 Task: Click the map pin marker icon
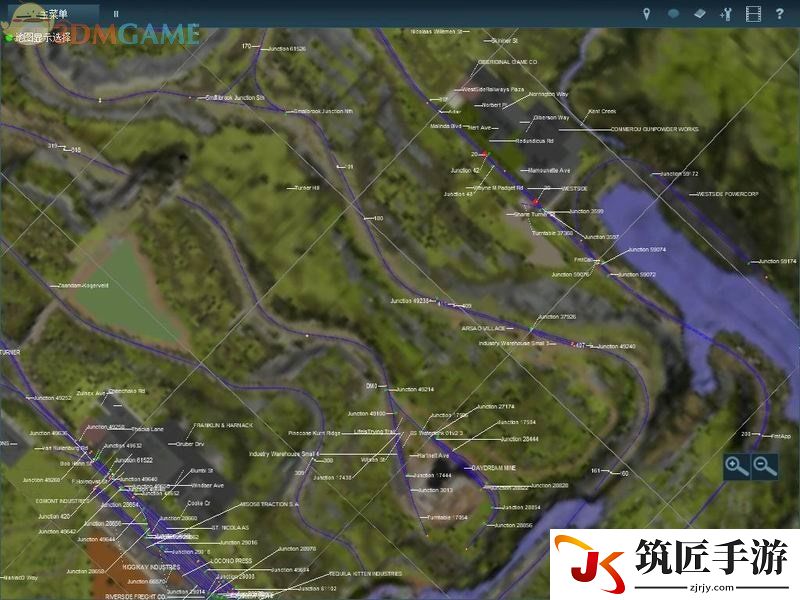click(x=646, y=14)
